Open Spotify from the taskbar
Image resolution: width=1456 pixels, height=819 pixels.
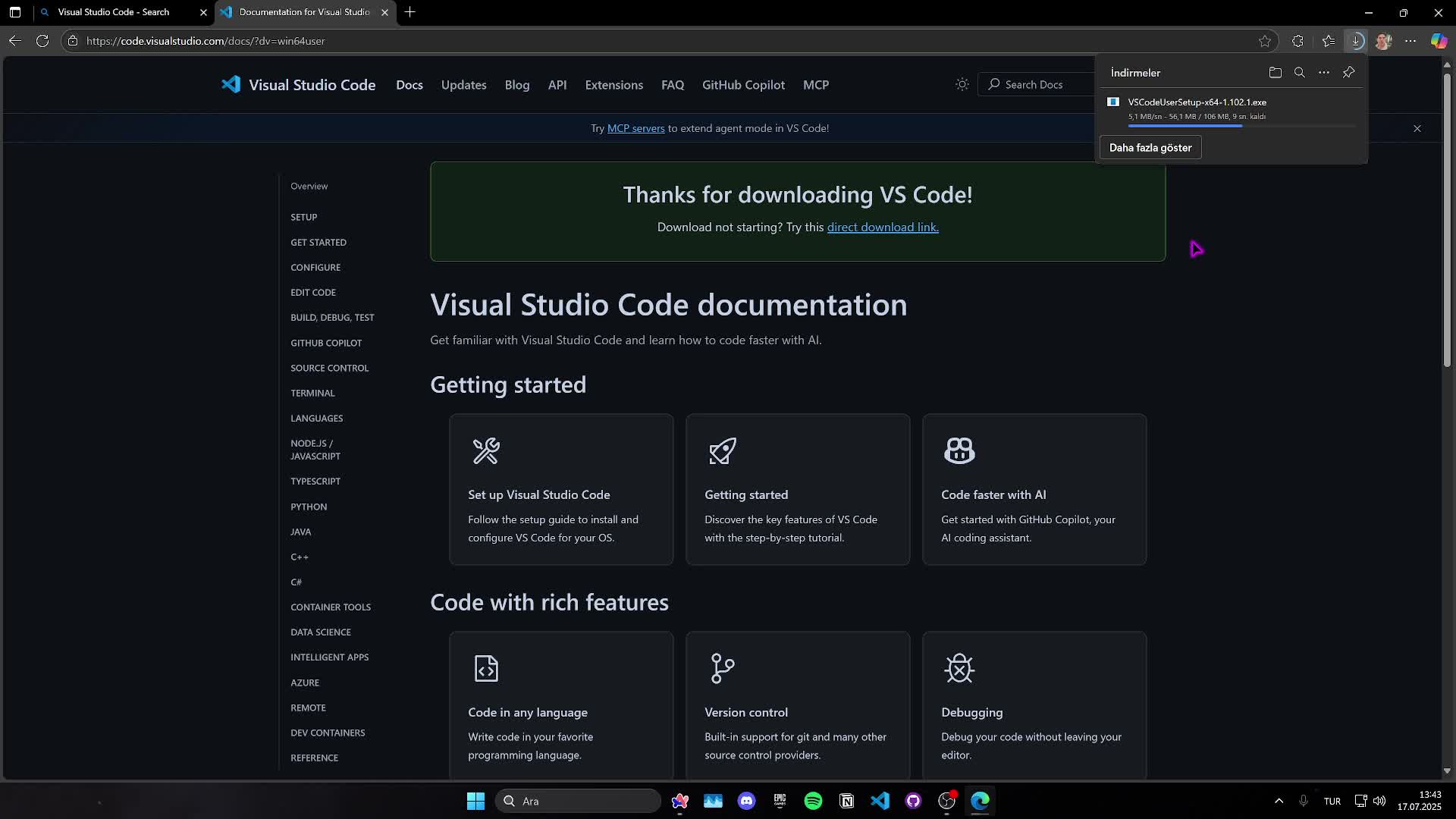pos(813,801)
